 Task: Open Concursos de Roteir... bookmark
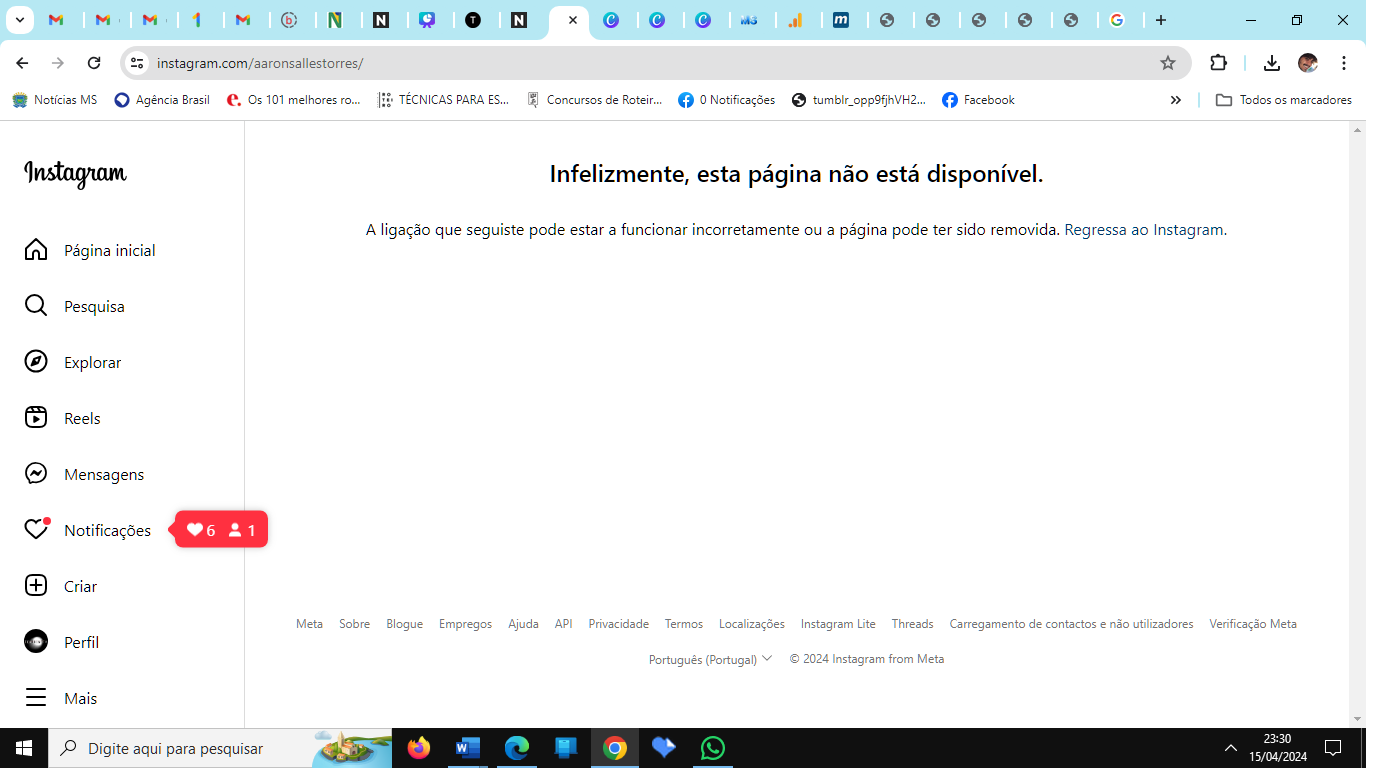(595, 100)
